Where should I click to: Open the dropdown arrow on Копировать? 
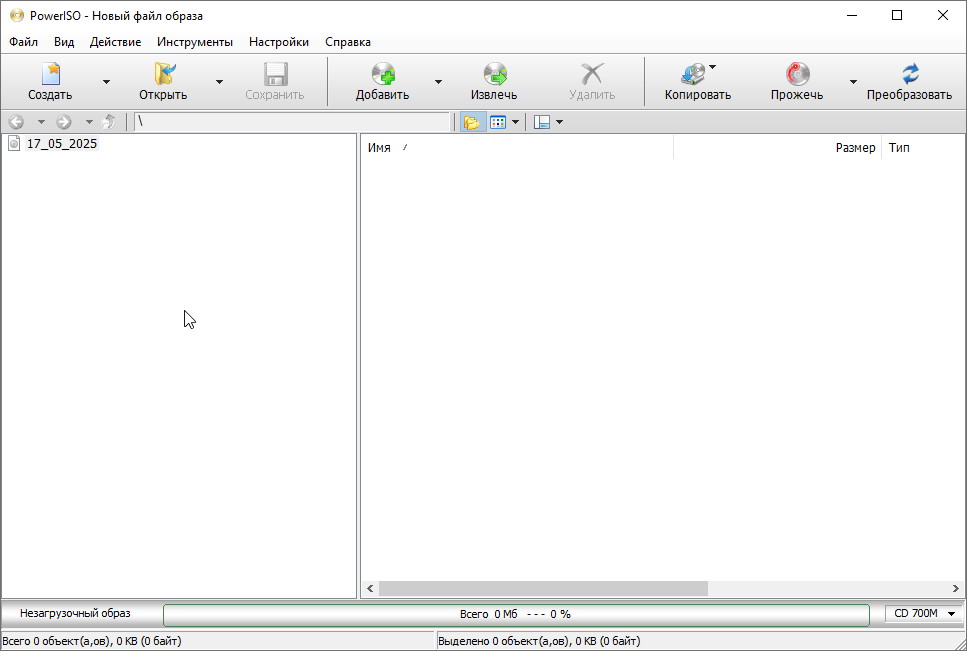712,67
